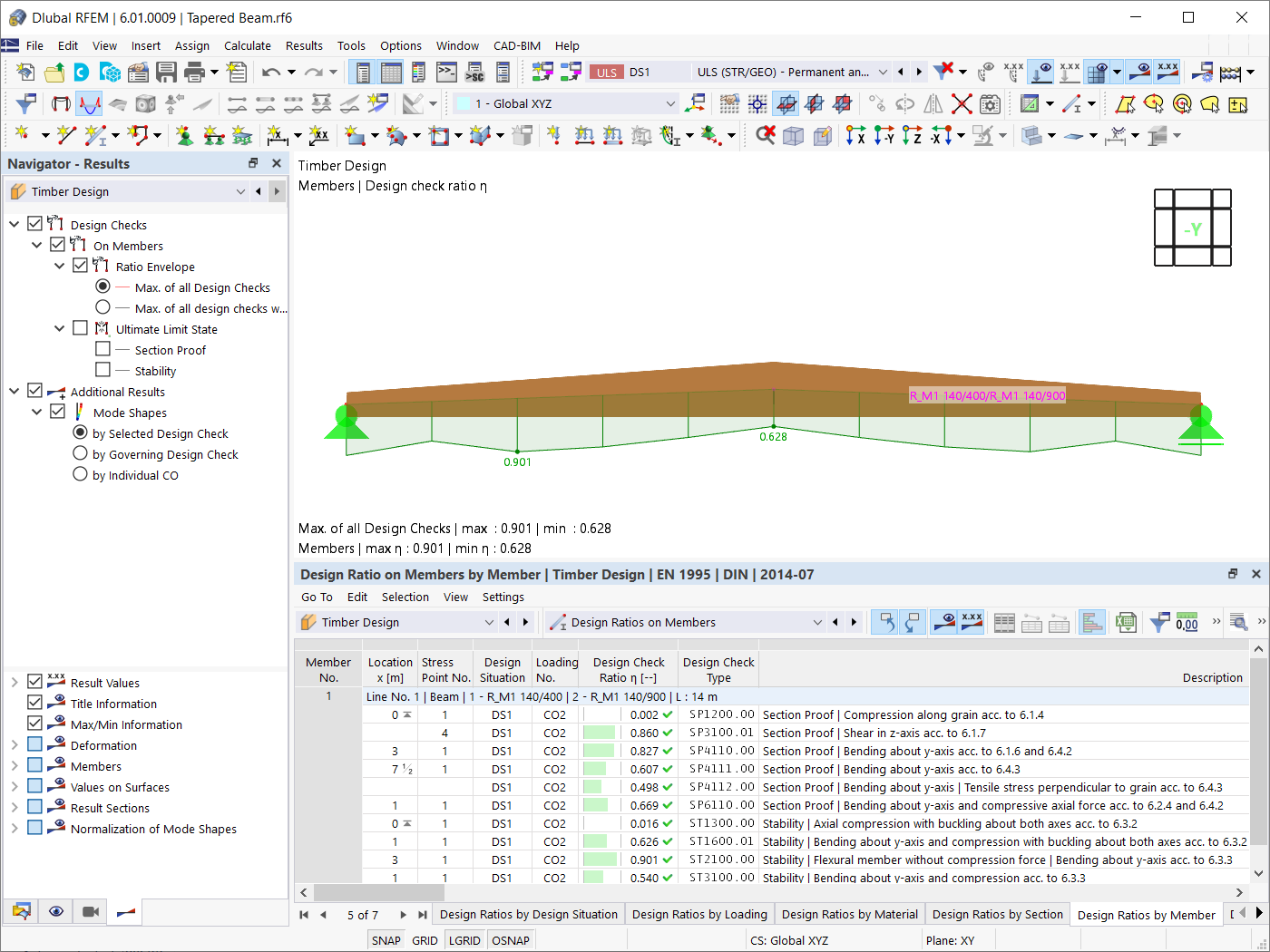Activate the Show Result Values toolbar icon
This screenshot has width=1270, height=952.
click(1167, 72)
